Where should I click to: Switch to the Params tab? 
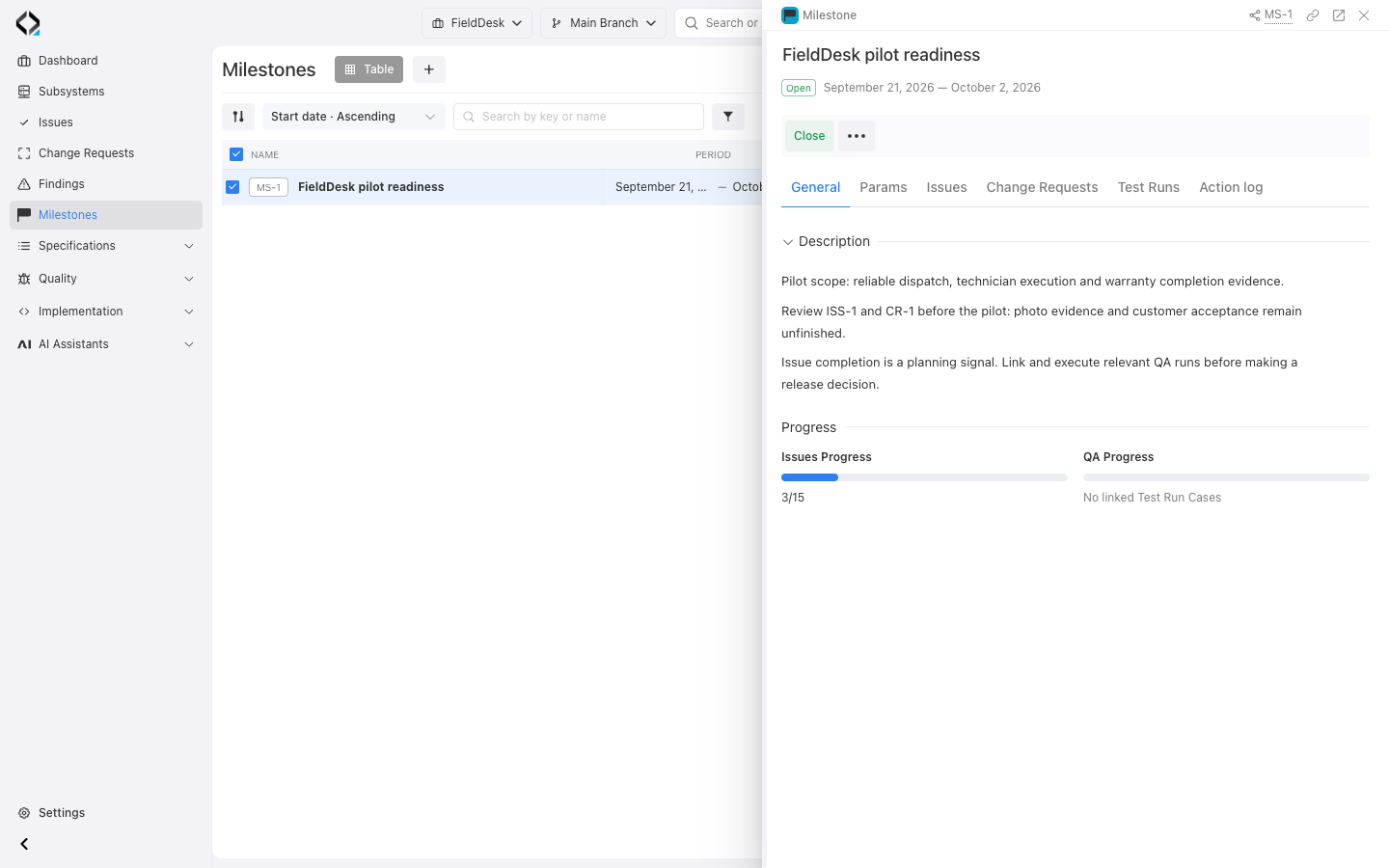coord(884,187)
